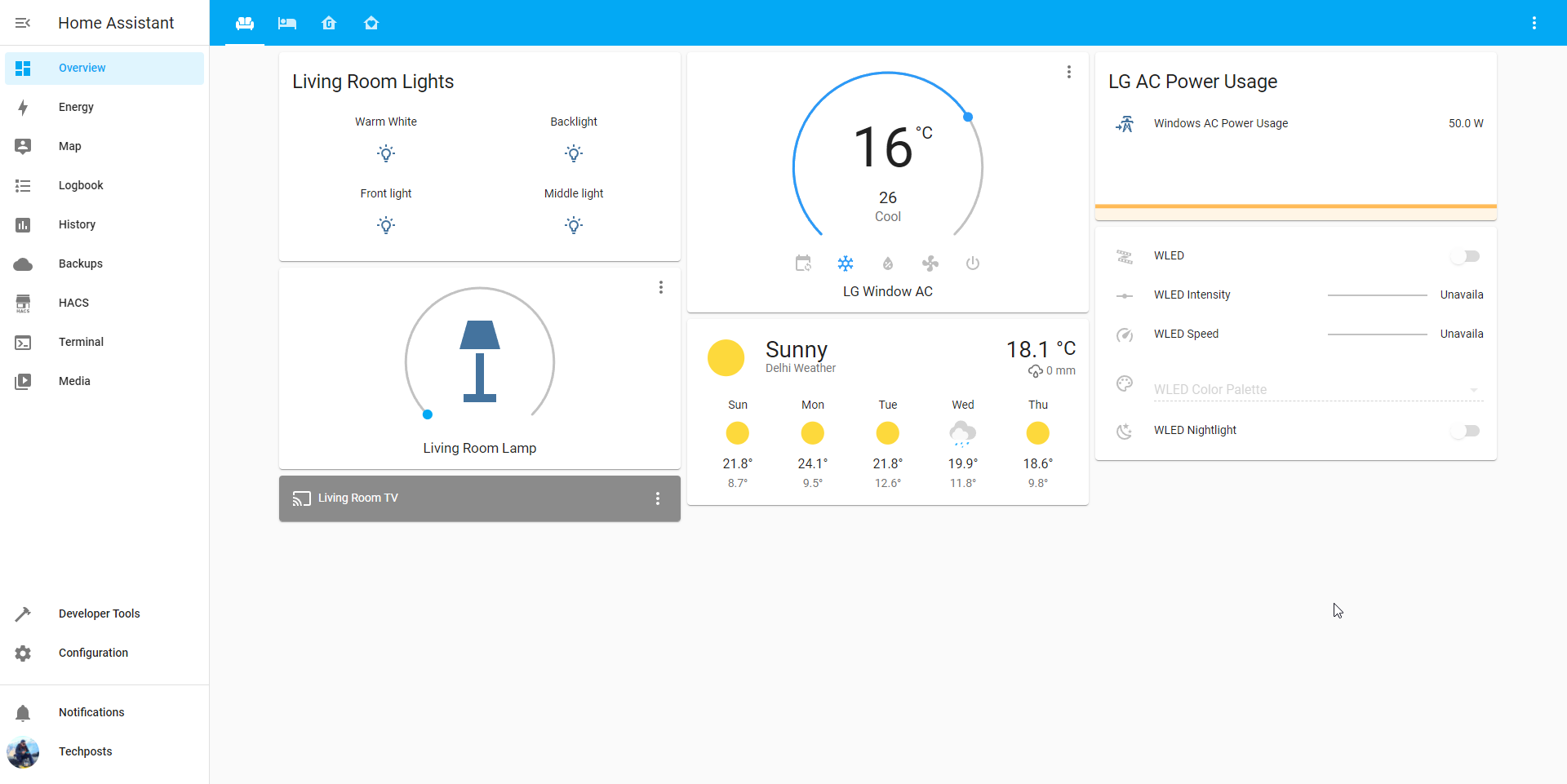This screenshot has height=784, width=1567.
Task: Click the Middle light label
Action: coord(573,193)
